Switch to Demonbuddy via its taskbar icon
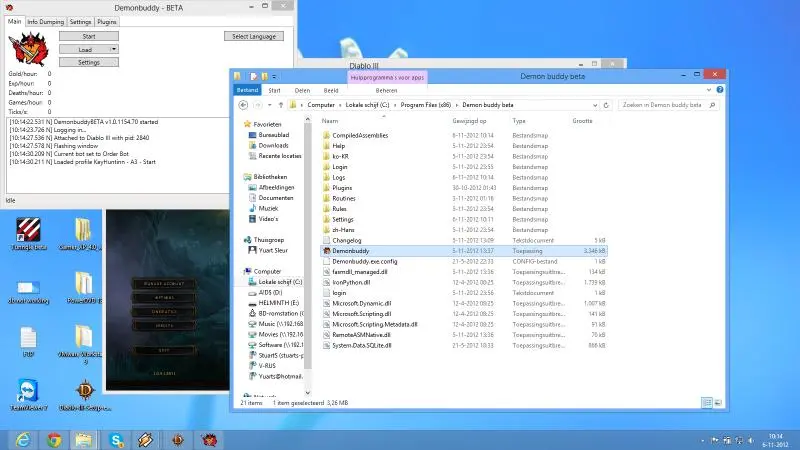 click(210, 438)
